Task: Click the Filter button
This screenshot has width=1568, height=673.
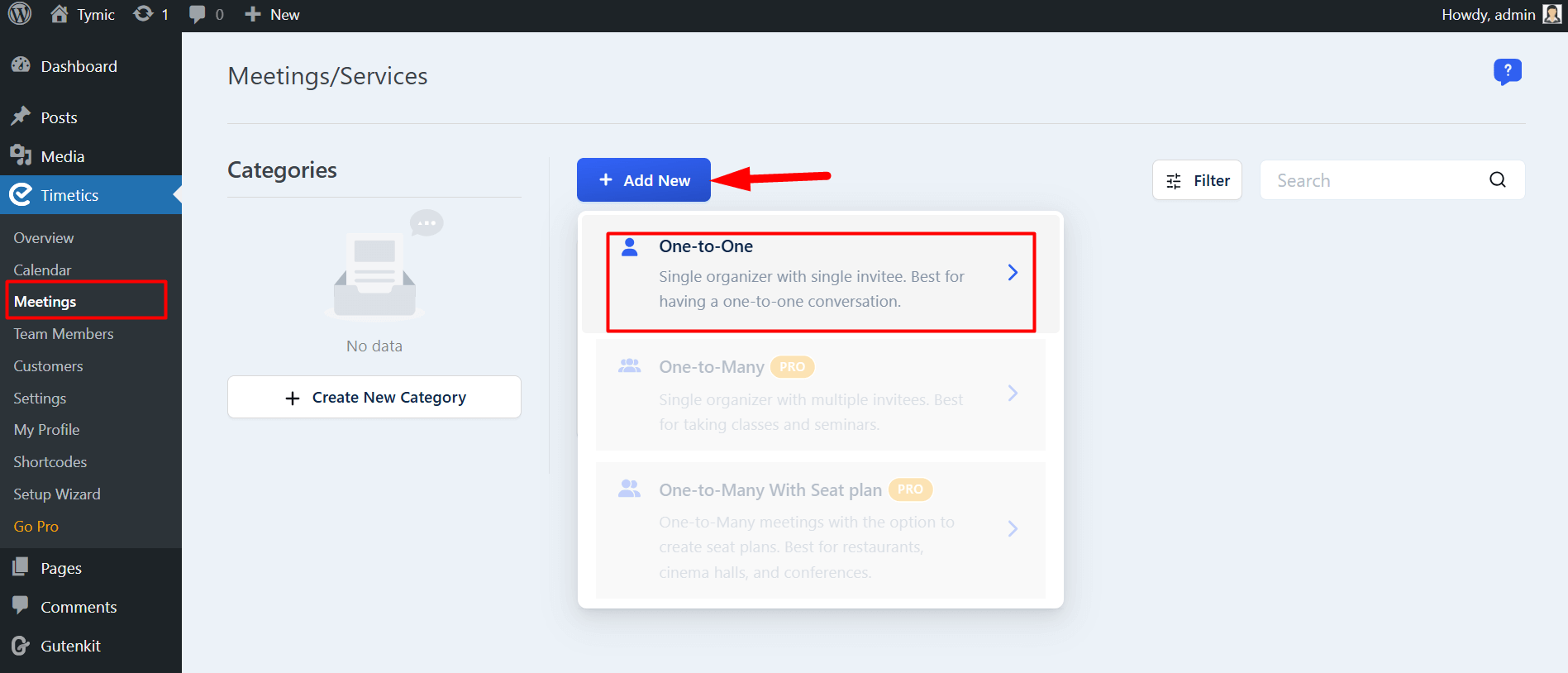Action: tap(1197, 180)
